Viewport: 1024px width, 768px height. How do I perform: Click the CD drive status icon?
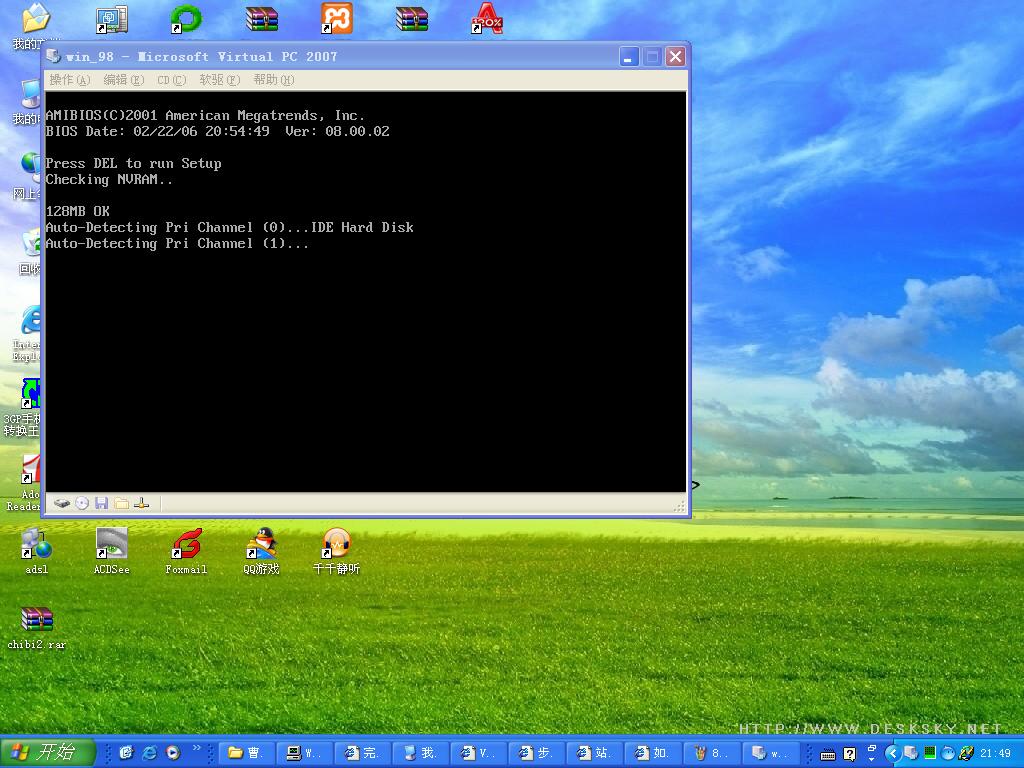(82, 504)
